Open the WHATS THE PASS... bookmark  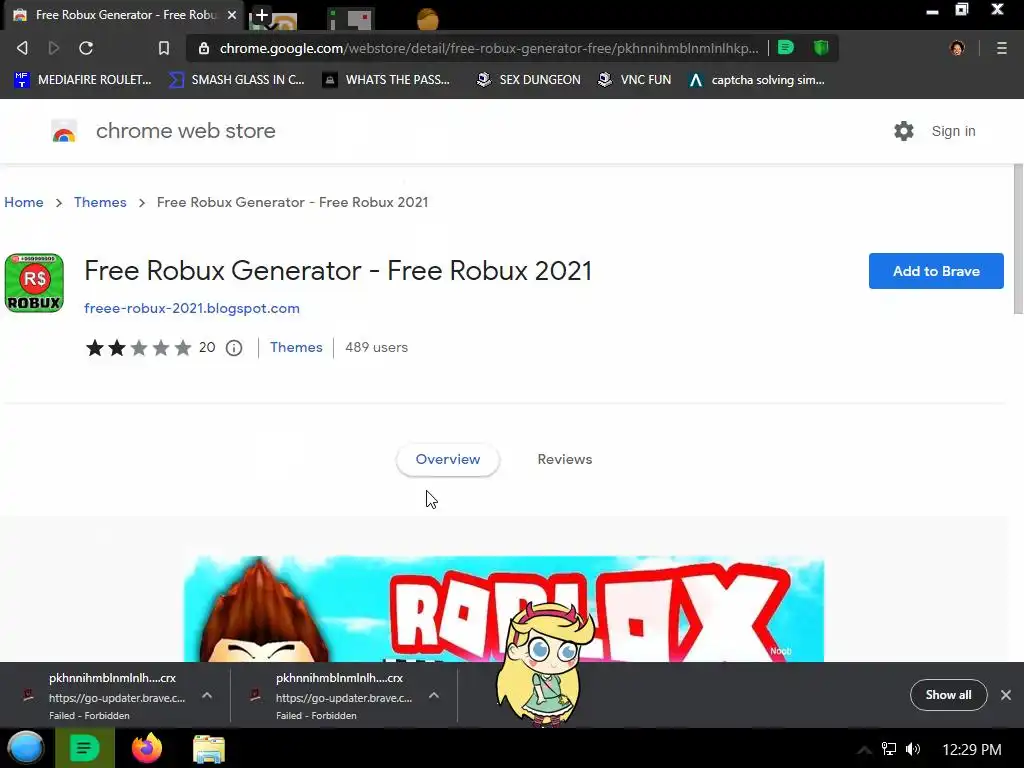[x=387, y=80]
